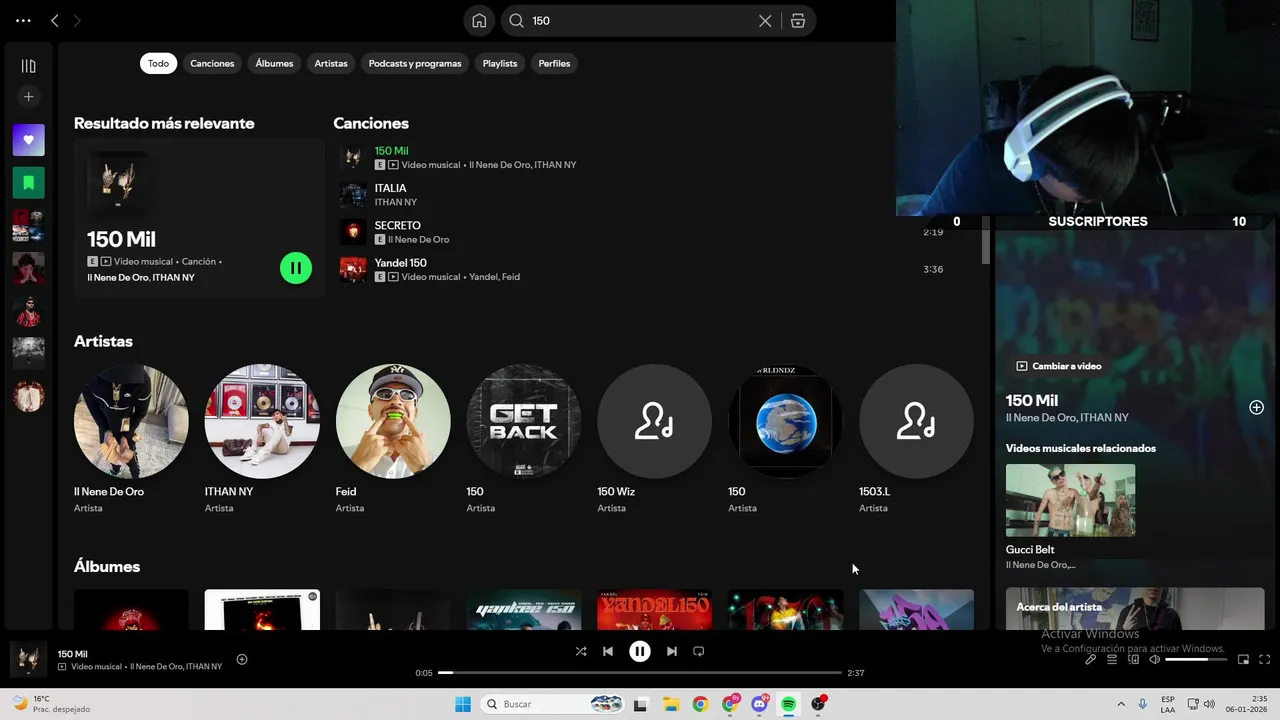Skip to next track

tap(672, 651)
